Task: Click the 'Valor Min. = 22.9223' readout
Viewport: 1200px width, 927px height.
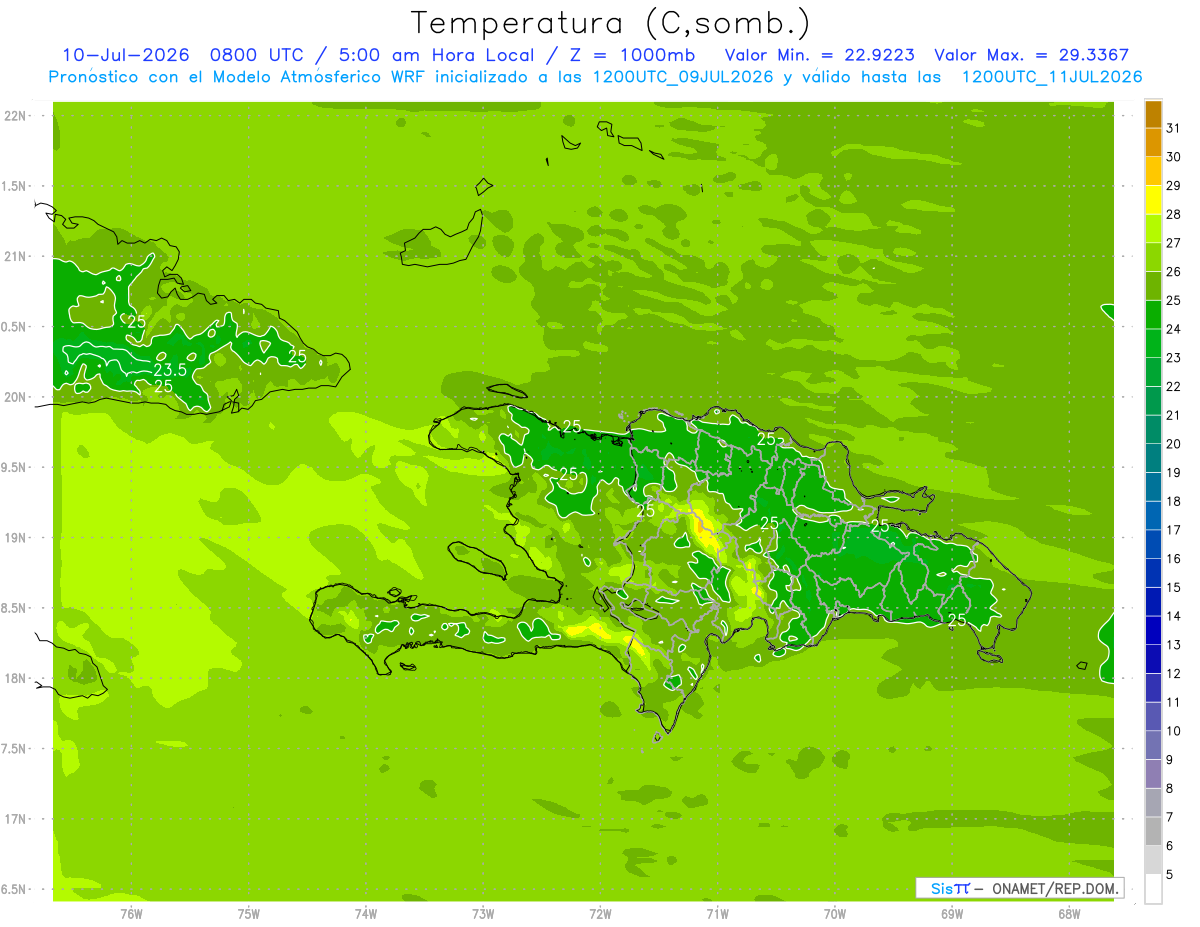Action: (819, 55)
